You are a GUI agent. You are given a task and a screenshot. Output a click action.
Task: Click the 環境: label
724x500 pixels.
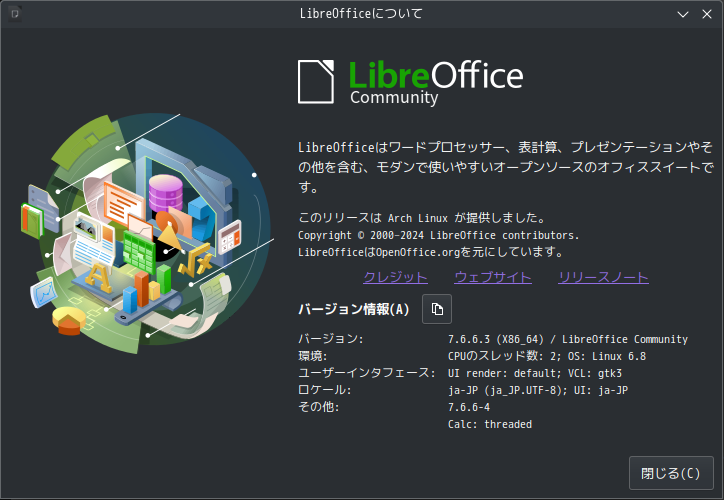coord(313,356)
